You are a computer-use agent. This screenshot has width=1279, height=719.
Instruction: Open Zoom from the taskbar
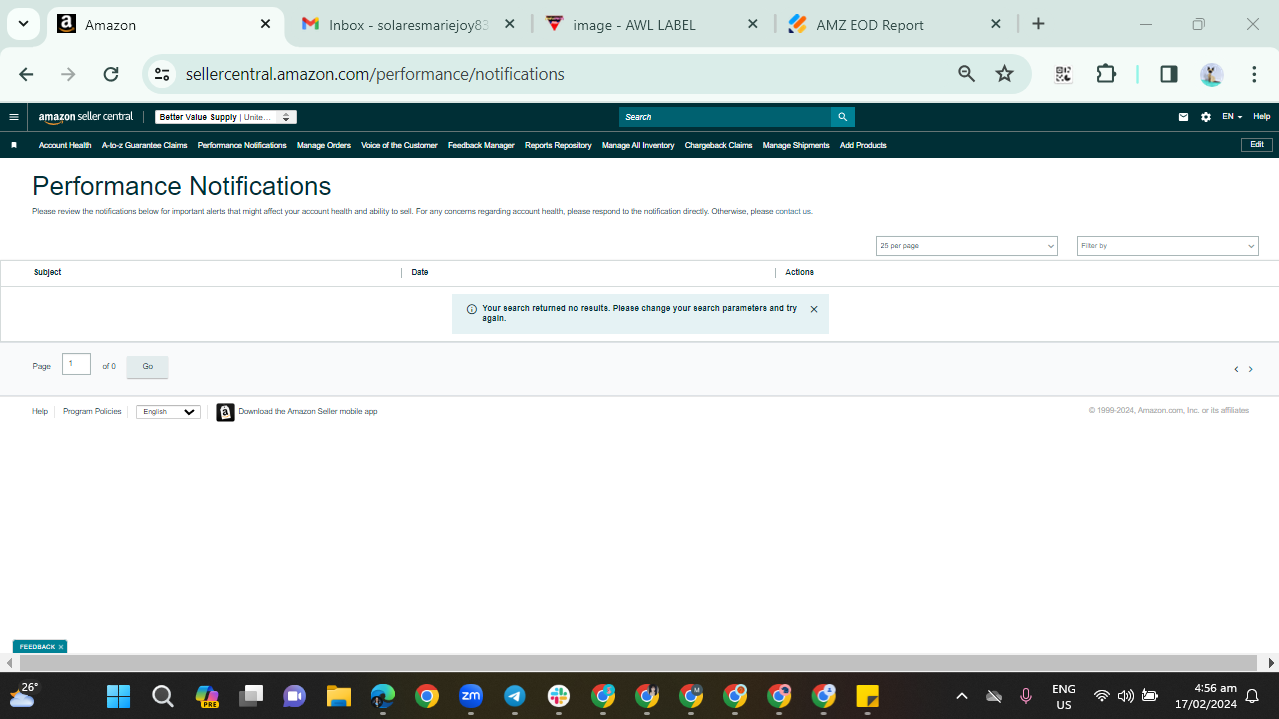click(x=471, y=696)
